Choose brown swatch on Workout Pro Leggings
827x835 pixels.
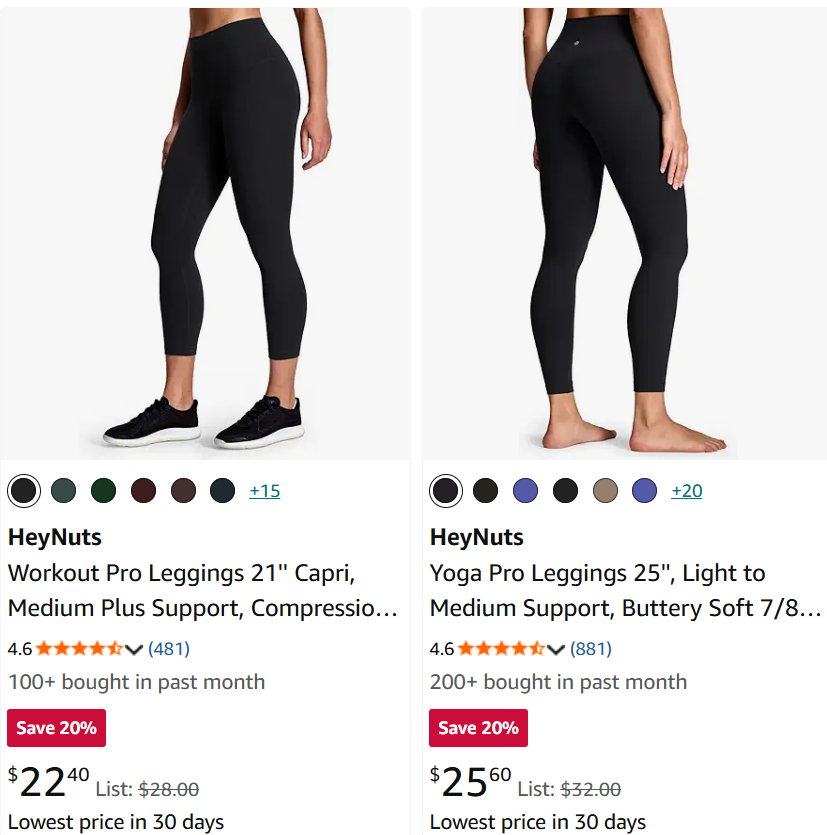click(183, 490)
